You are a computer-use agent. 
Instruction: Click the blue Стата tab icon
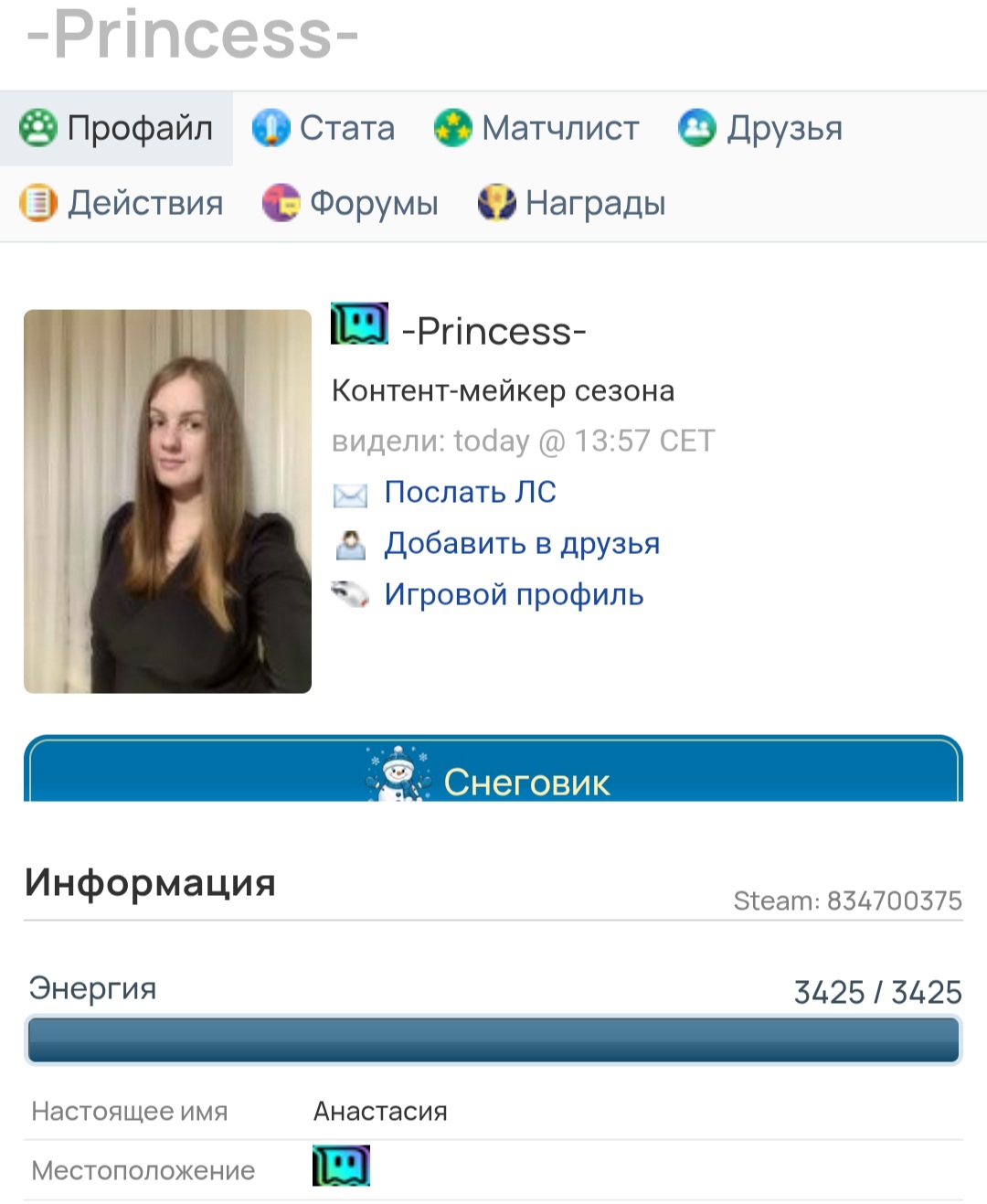(271, 128)
